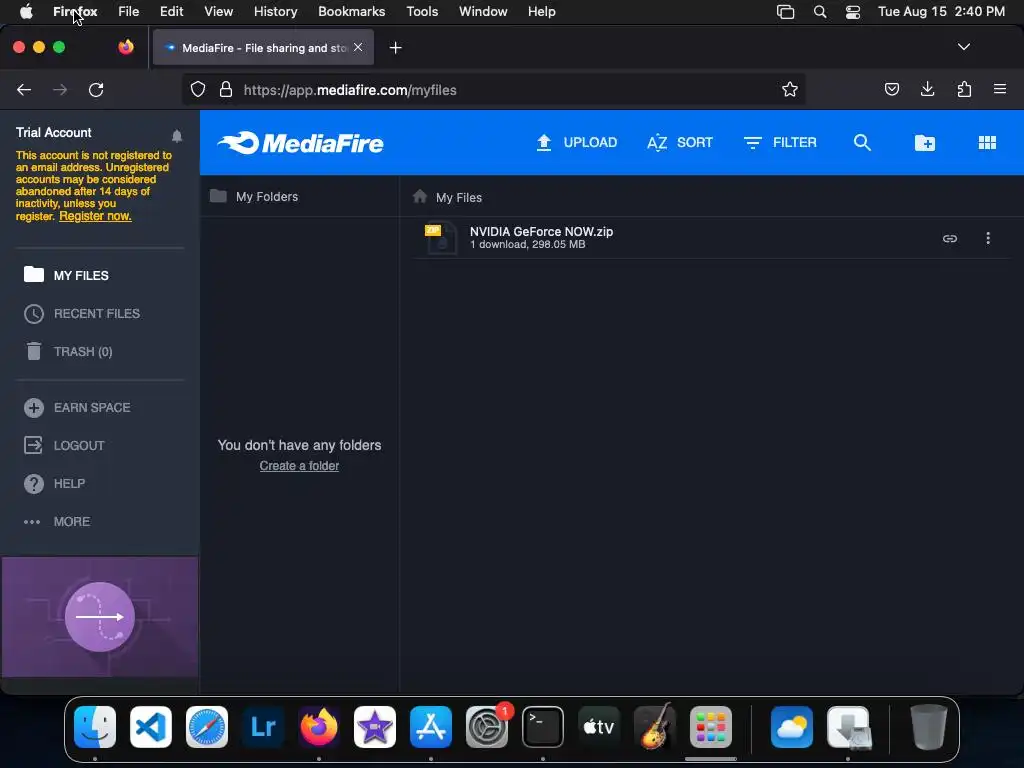Switch to grid view
The width and height of the screenshot is (1024, 768).
click(987, 142)
